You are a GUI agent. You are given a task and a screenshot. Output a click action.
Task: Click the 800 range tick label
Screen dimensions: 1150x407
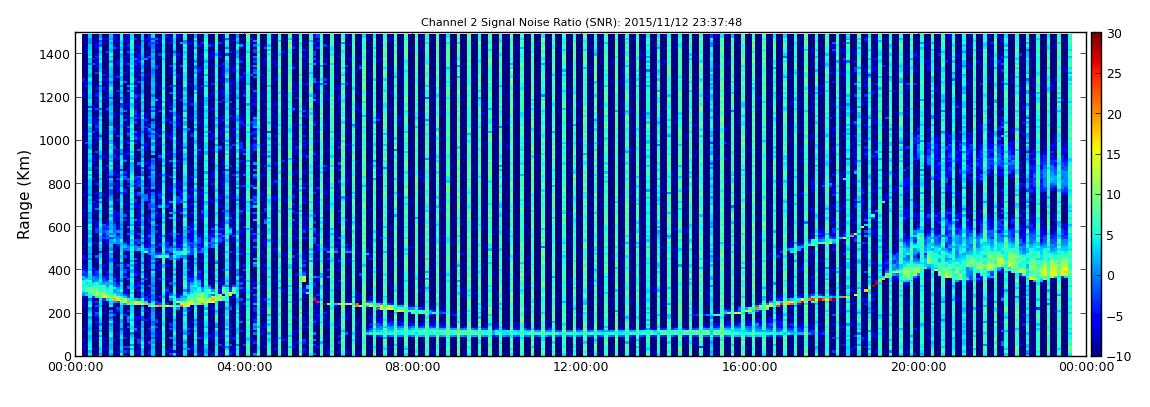point(59,184)
